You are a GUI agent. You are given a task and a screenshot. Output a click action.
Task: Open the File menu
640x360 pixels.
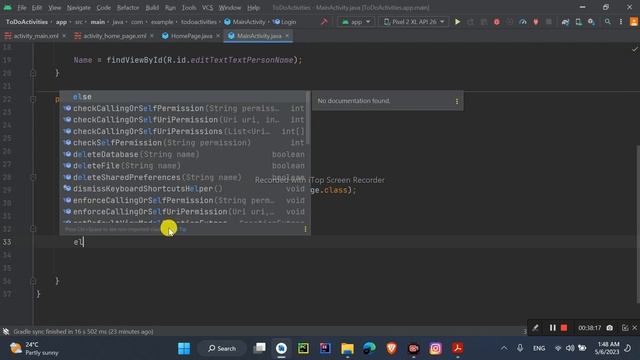tap(22, 7)
